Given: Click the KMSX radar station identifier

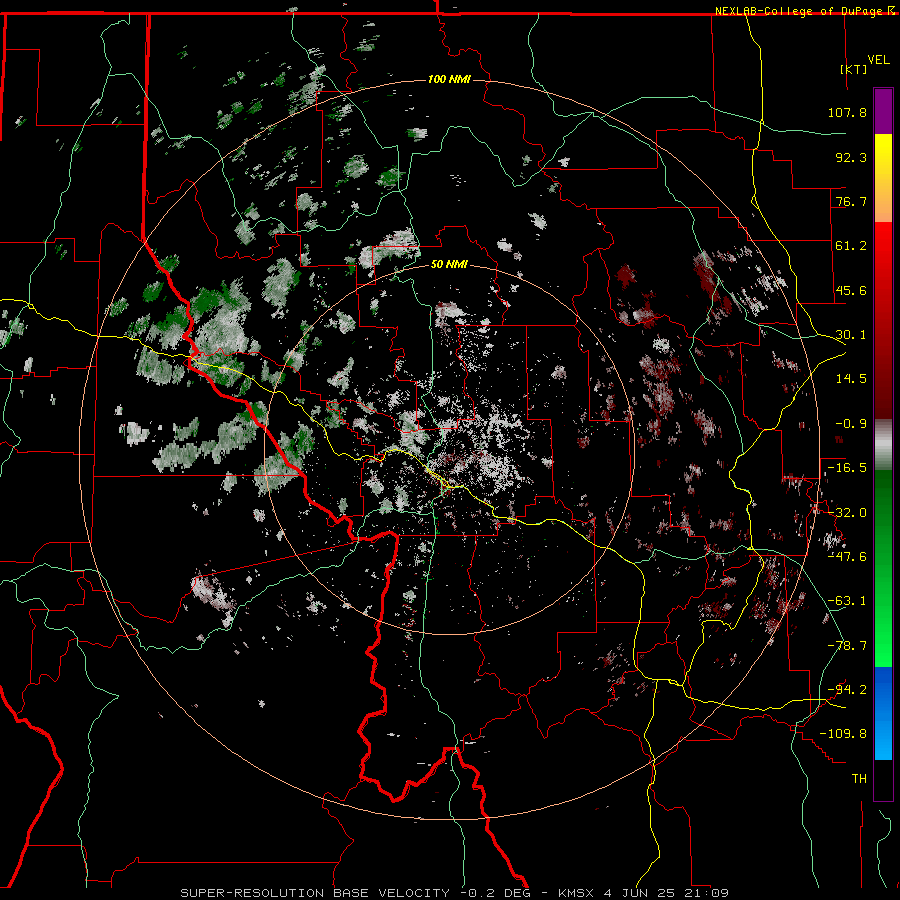Looking at the screenshot, I should [x=577, y=893].
